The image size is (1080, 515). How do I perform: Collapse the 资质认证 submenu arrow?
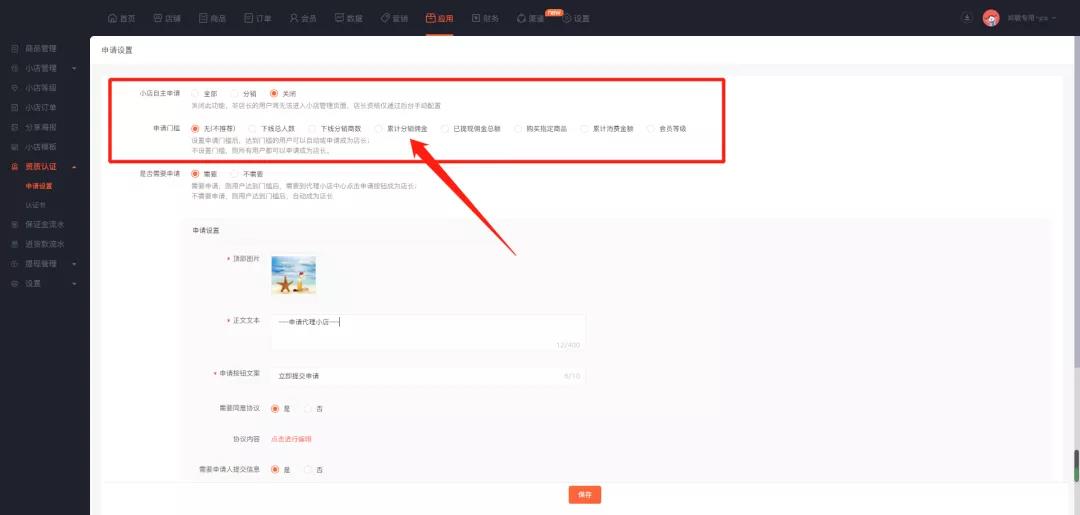(x=74, y=167)
